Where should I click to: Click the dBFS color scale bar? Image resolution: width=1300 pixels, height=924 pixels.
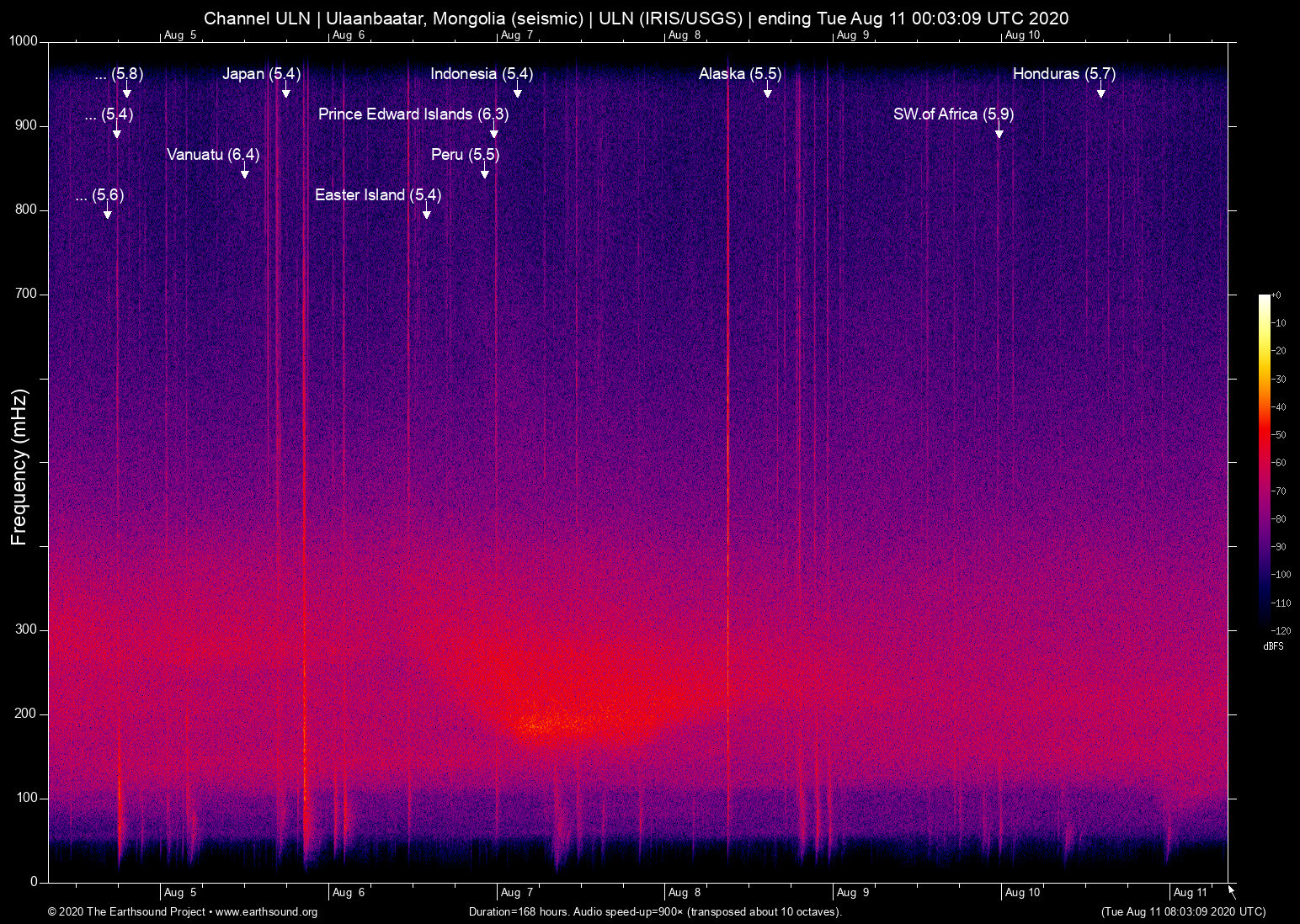pos(1264,463)
